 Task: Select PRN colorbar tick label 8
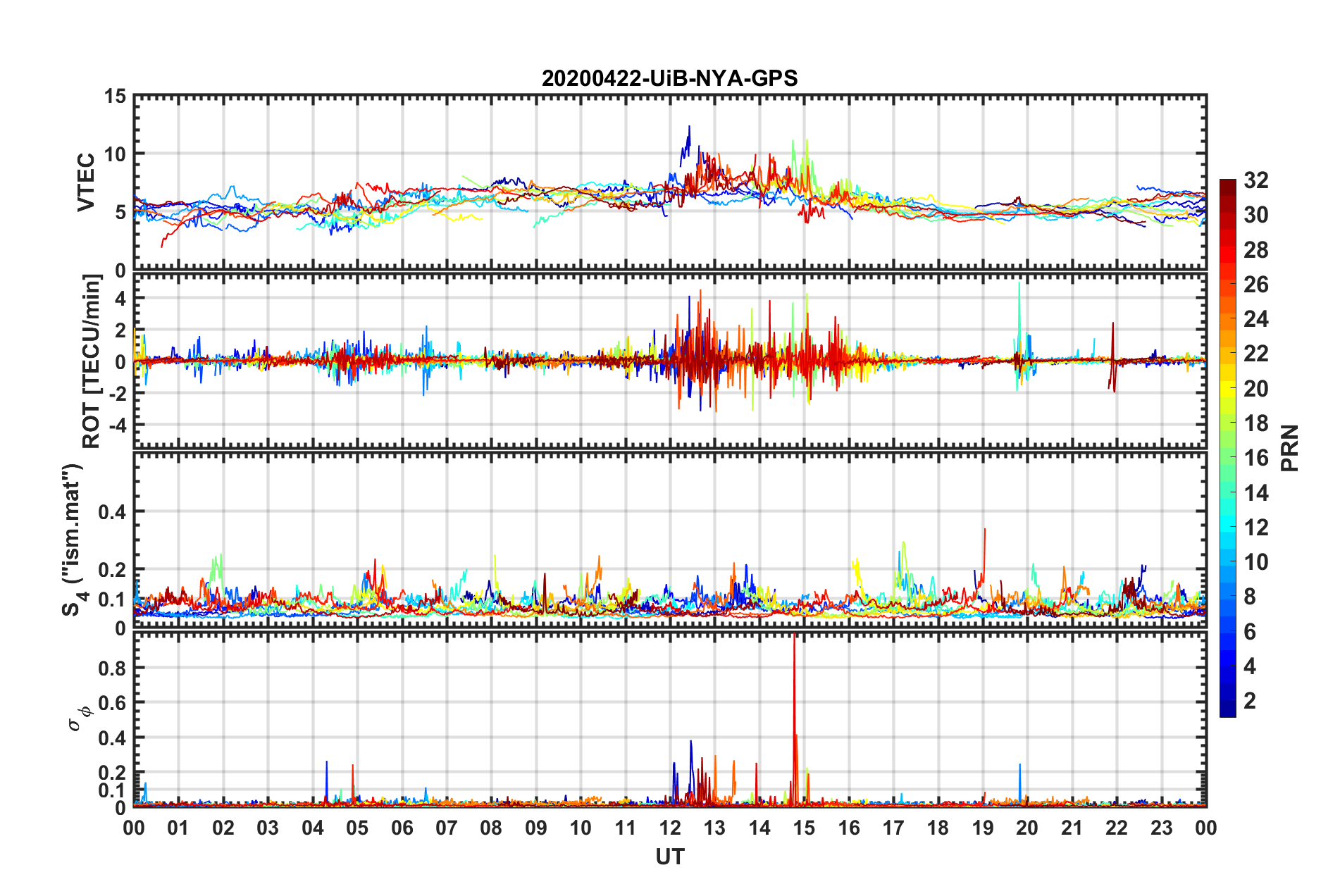tap(1250, 597)
